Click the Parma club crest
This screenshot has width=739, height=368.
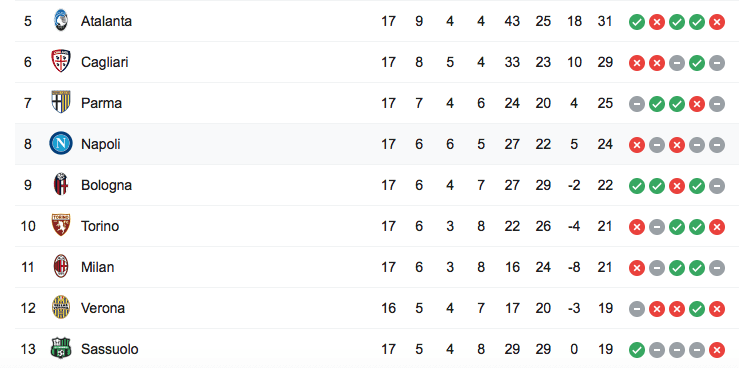[x=61, y=103]
